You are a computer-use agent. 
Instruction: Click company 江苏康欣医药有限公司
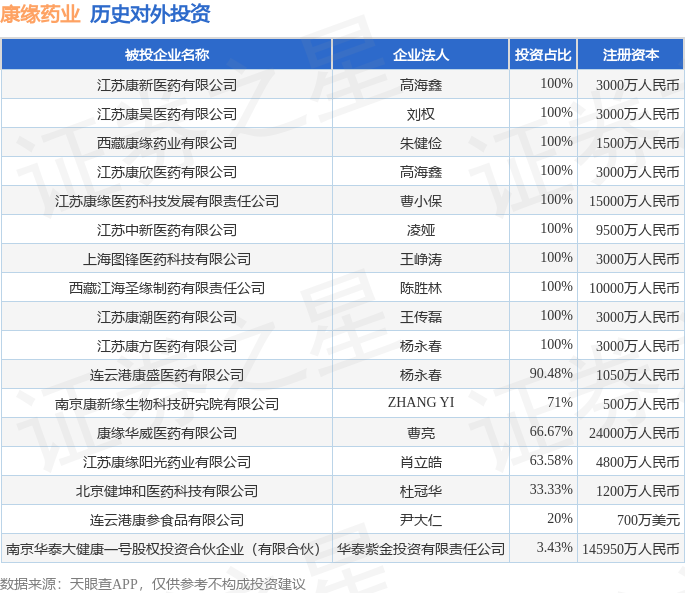coord(167,172)
